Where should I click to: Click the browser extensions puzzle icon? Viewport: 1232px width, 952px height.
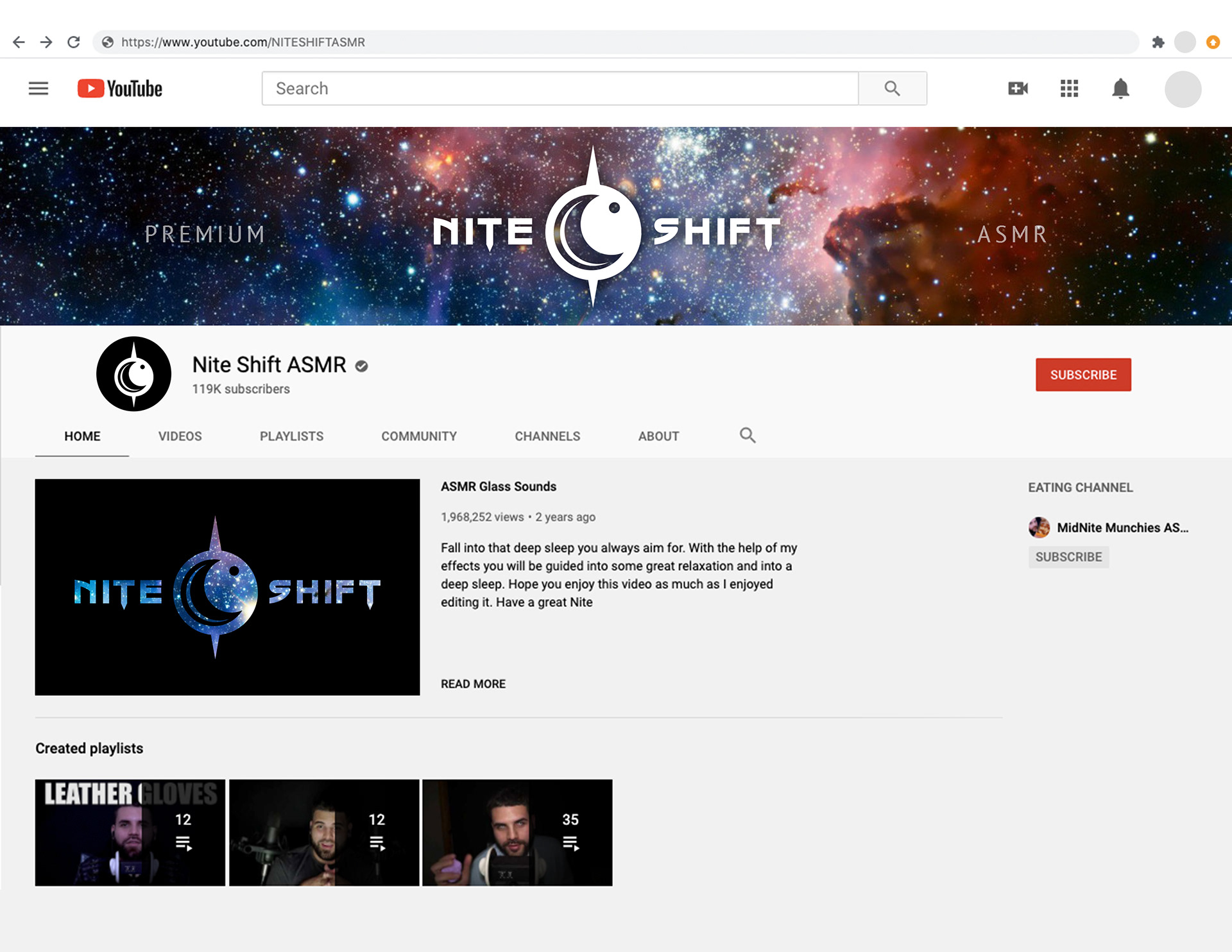(1158, 42)
